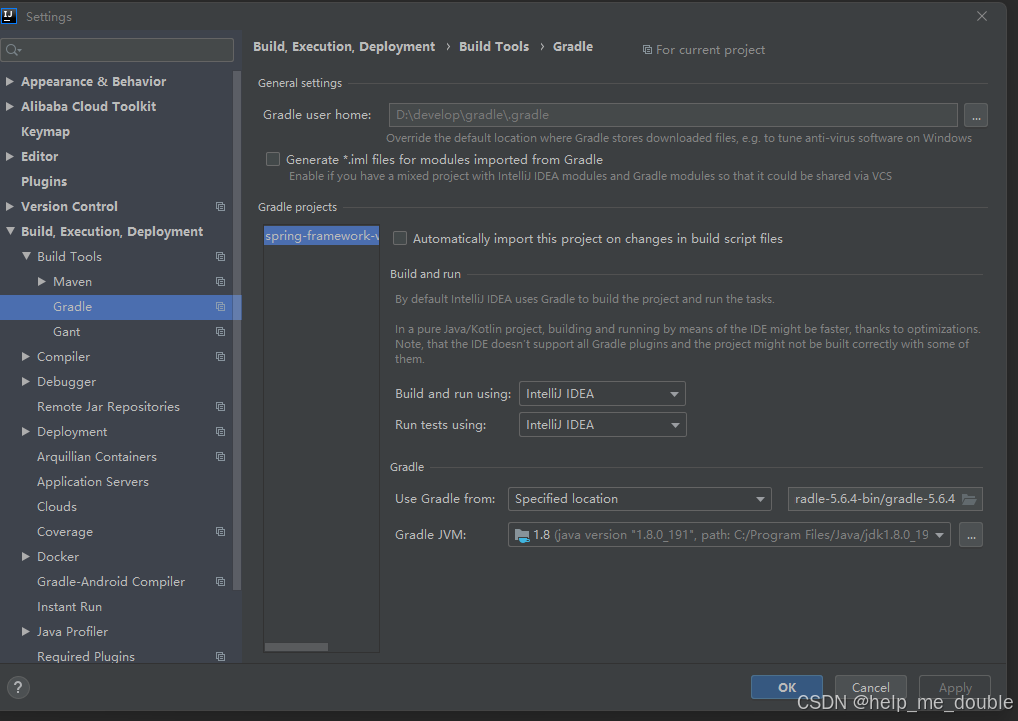This screenshot has width=1018, height=721.
Task: Open Clouds settings page
Action: point(57,507)
